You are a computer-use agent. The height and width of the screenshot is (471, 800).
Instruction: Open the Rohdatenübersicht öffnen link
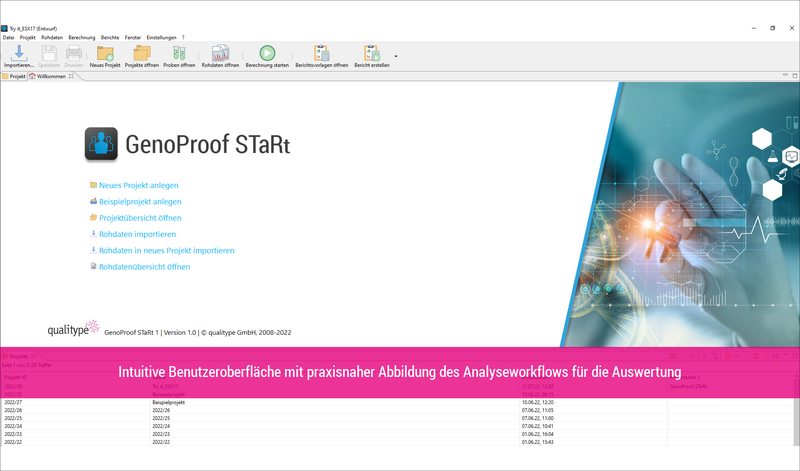click(144, 267)
